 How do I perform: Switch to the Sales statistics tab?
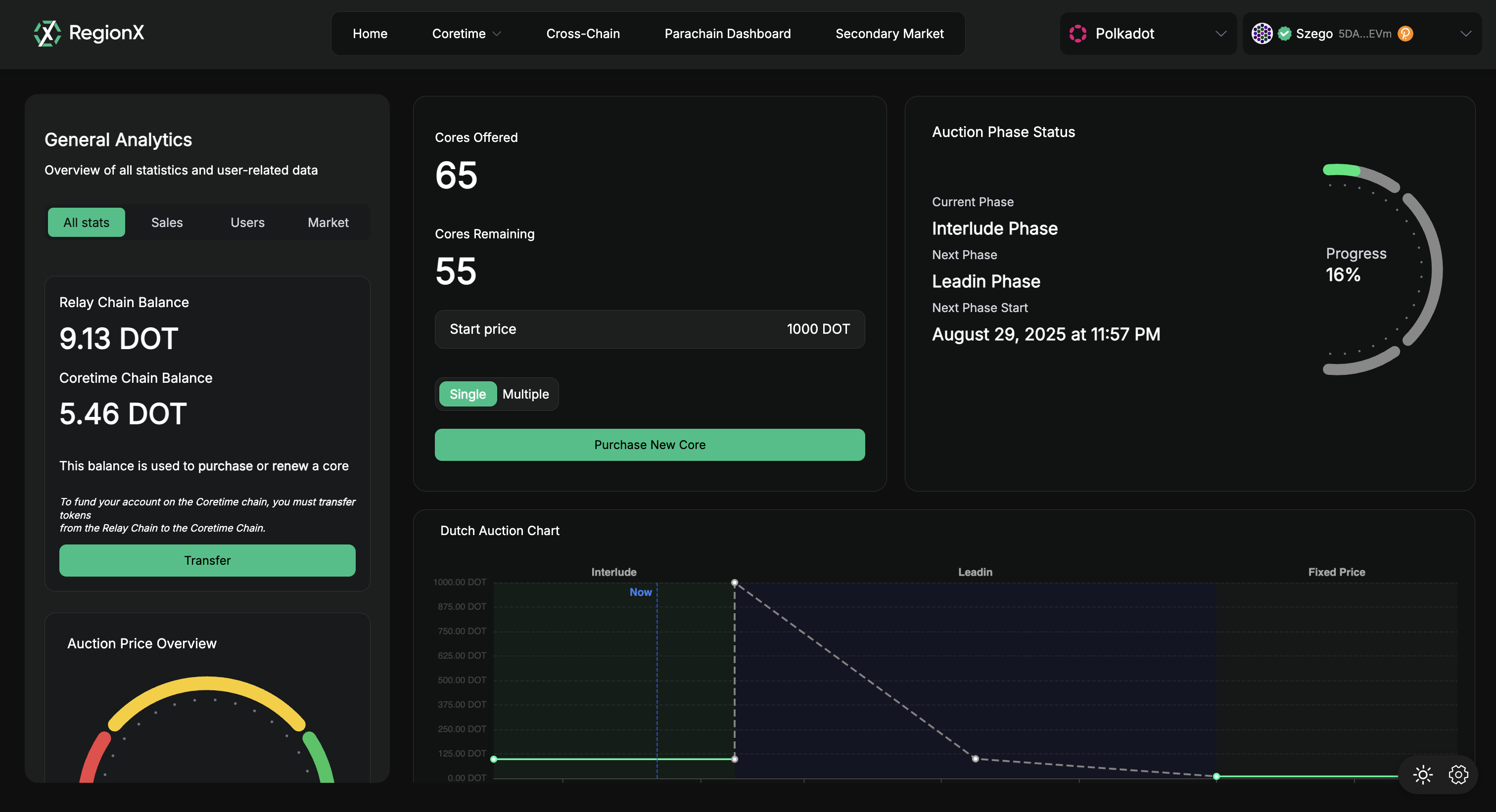pos(167,222)
